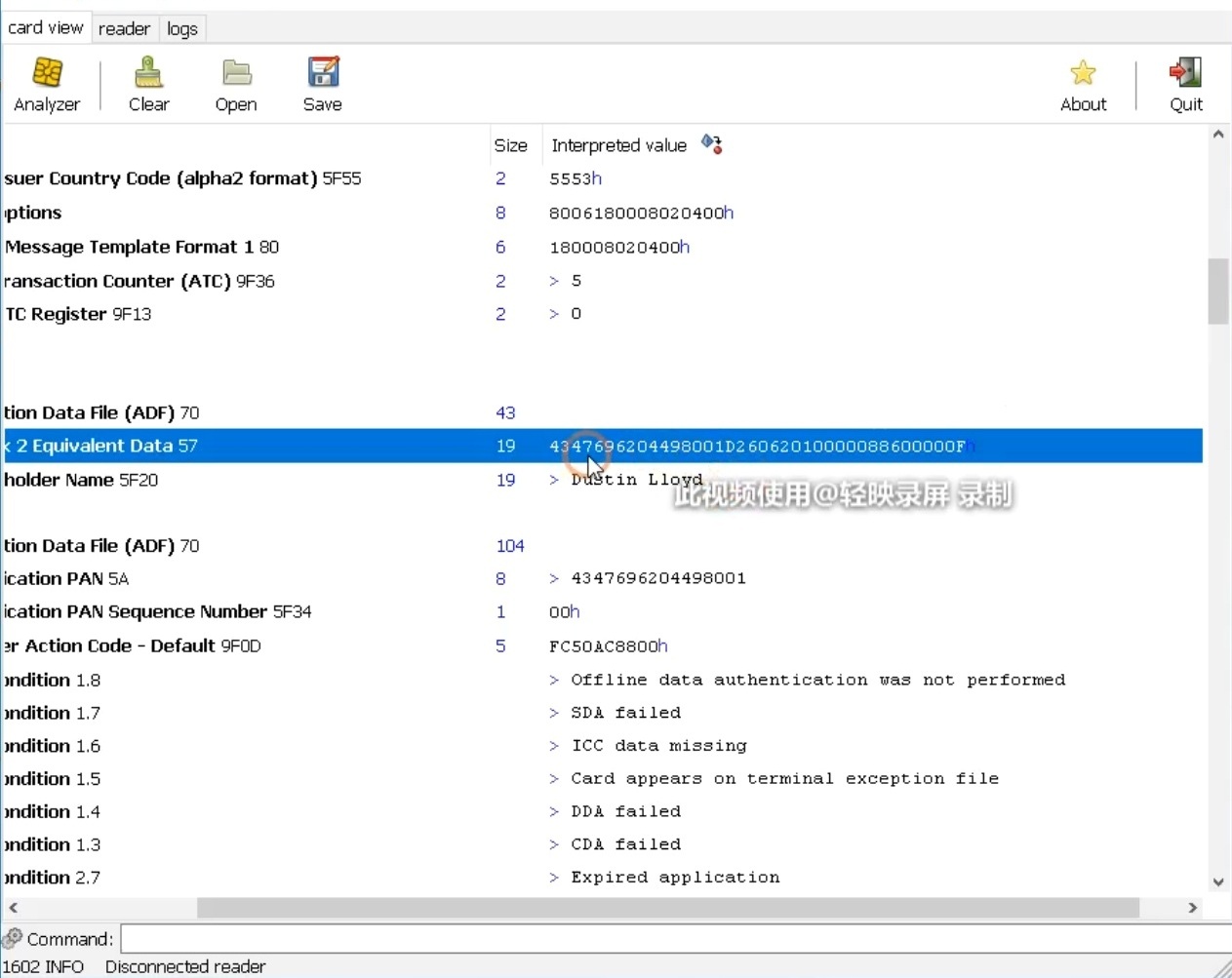Click icon beside Interpreted value header
The width and height of the screenshot is (1232, 978).
[712, 144]
